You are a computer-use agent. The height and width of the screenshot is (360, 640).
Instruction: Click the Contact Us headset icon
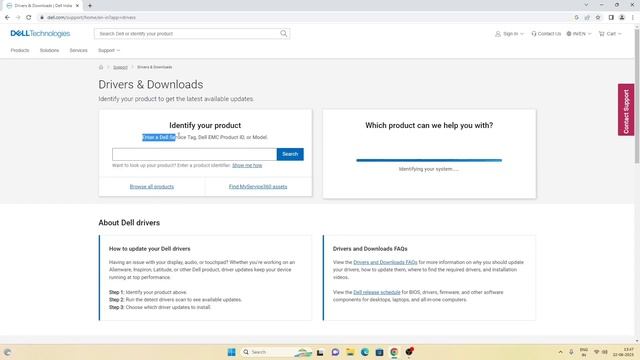coord(533,34)
